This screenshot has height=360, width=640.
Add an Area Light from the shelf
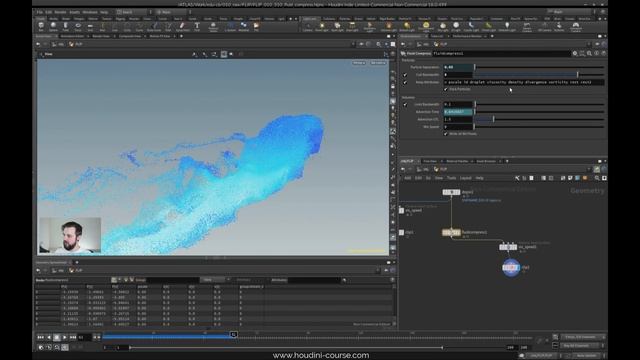click(352, 27)
